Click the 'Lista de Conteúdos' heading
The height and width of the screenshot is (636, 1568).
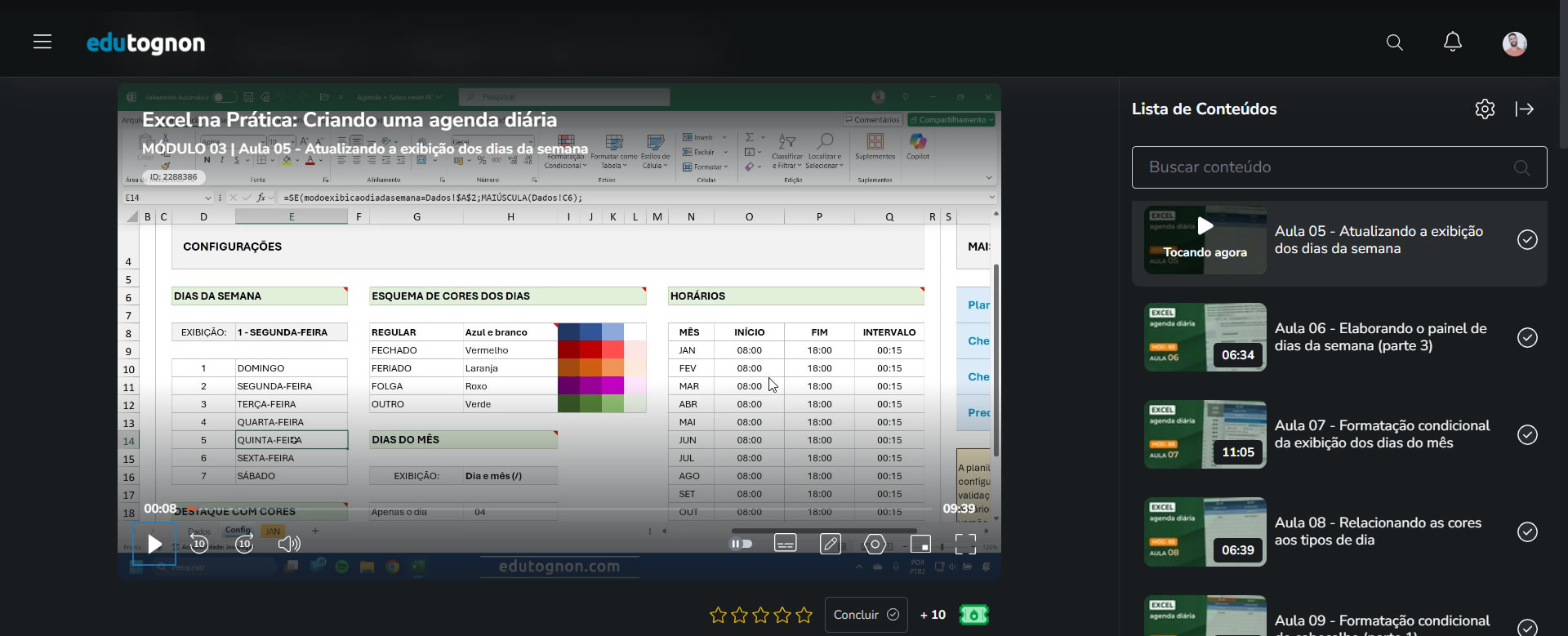tap(1204, 109)
